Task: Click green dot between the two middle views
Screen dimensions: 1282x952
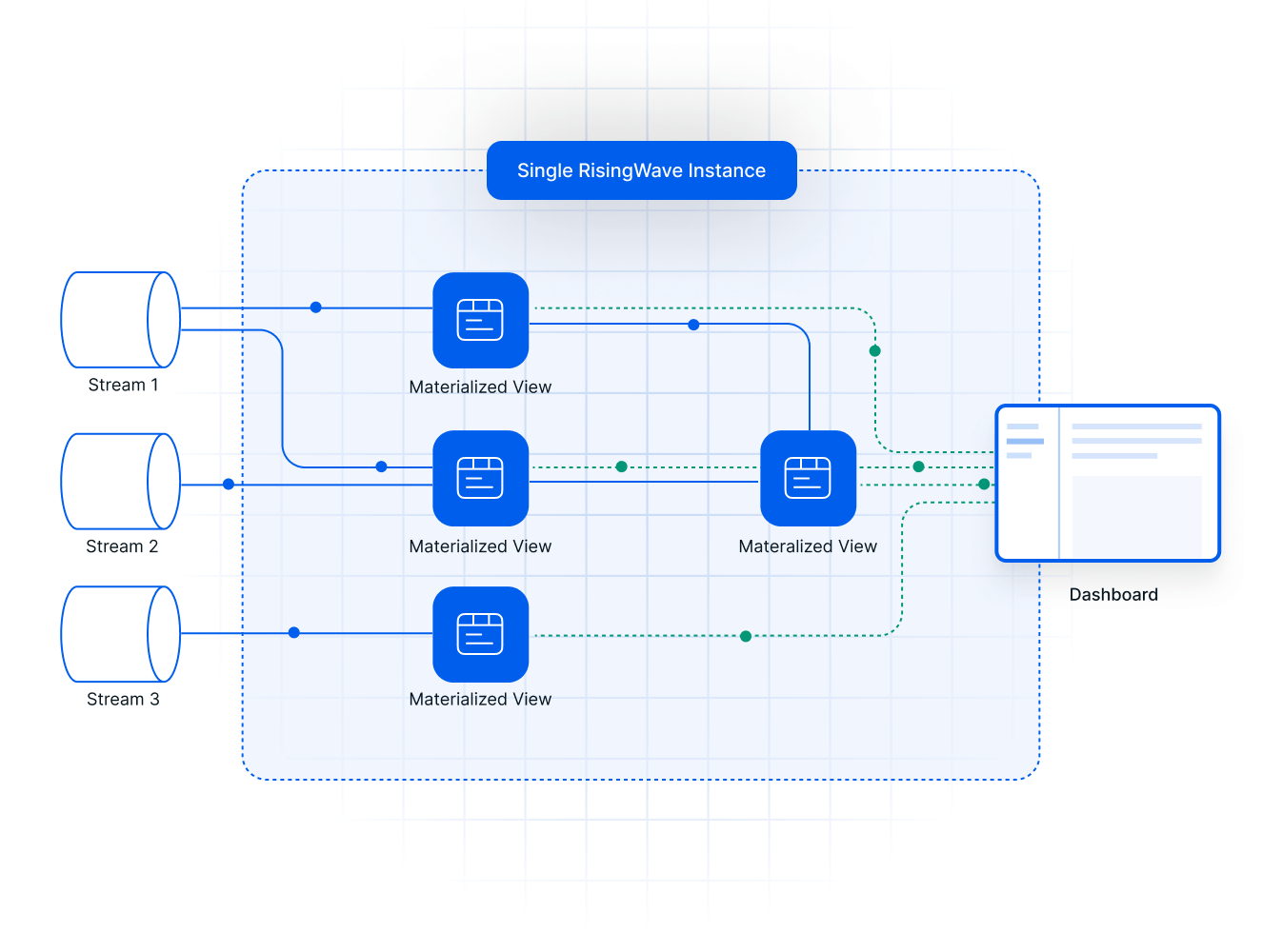Action: click(622, 466)
